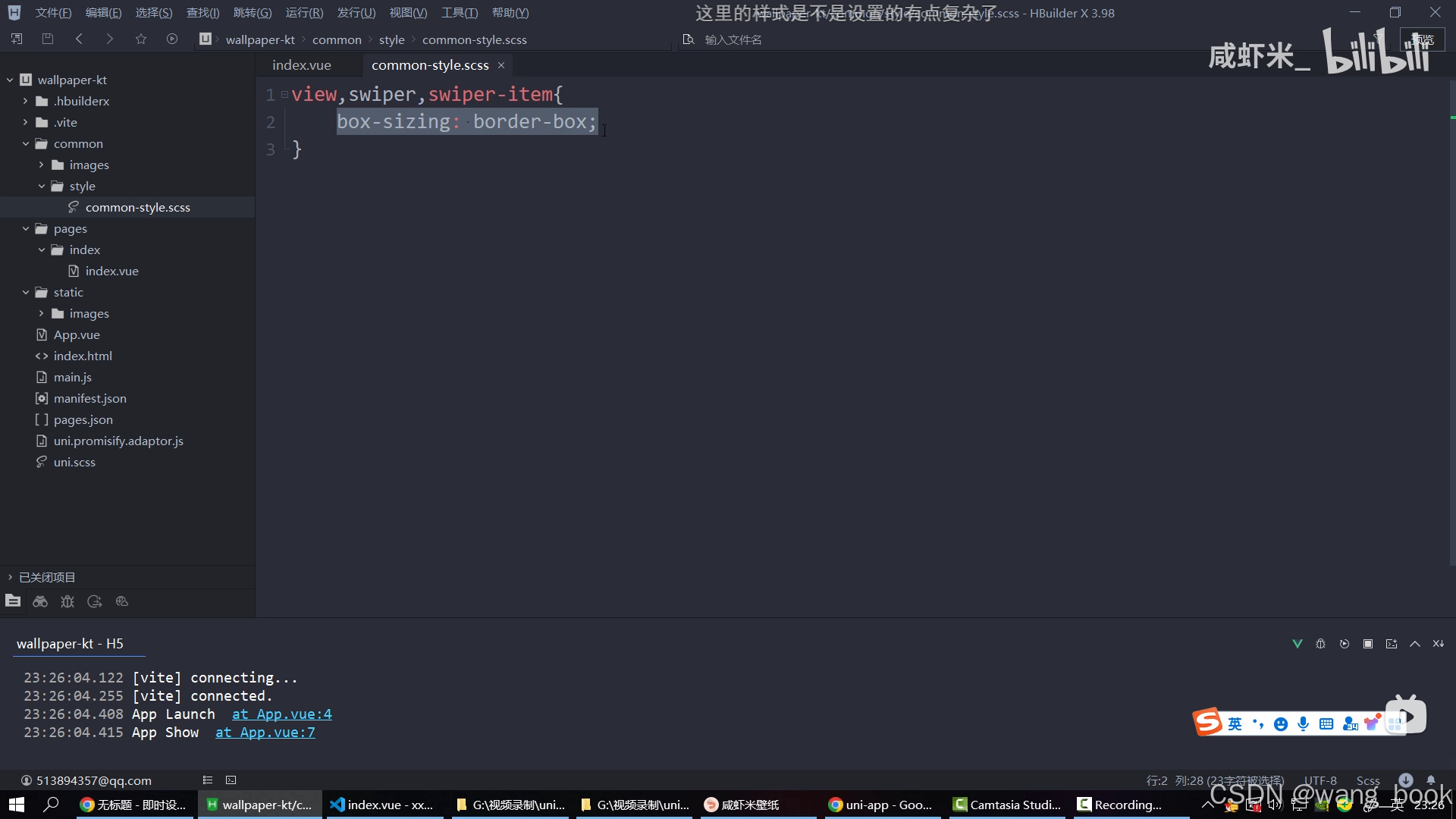Image resolution: width=1456 pixels, height=819 pixels.
Task: Click the binoculars search icon in sidebar footer
Action: click(x=40, y=601)
